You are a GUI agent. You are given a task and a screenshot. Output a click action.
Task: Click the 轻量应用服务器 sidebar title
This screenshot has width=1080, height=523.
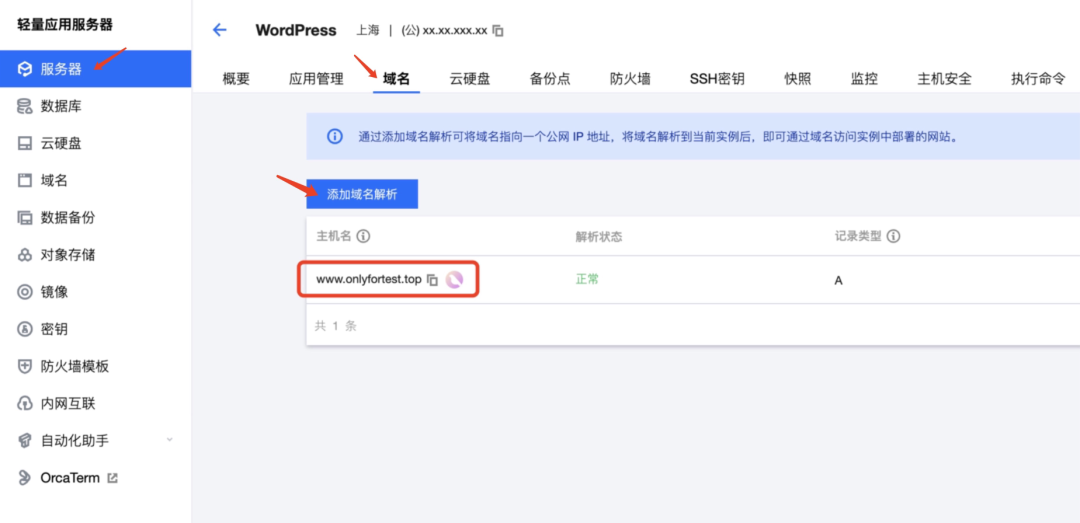point(65,25)
